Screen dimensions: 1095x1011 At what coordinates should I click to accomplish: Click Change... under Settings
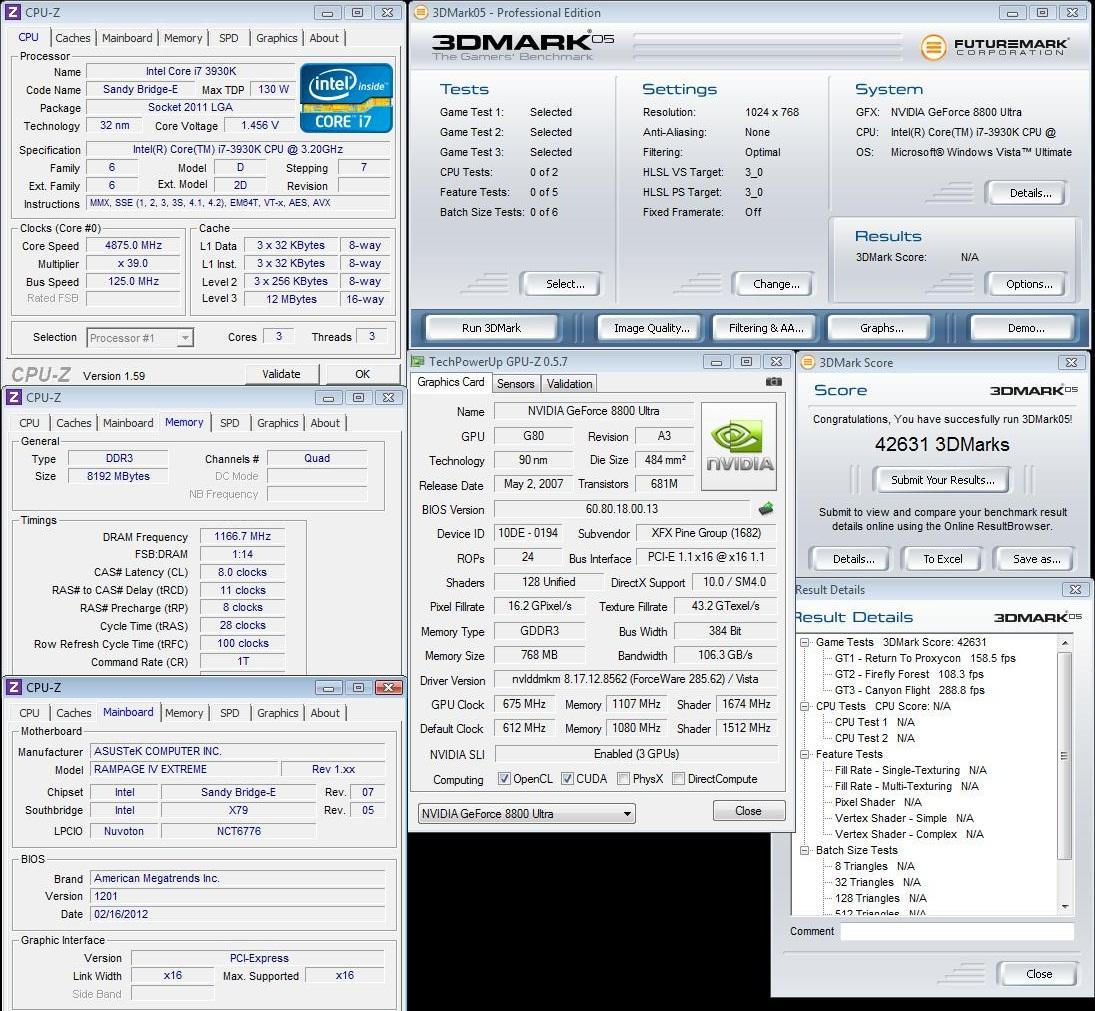coord(774,284)
